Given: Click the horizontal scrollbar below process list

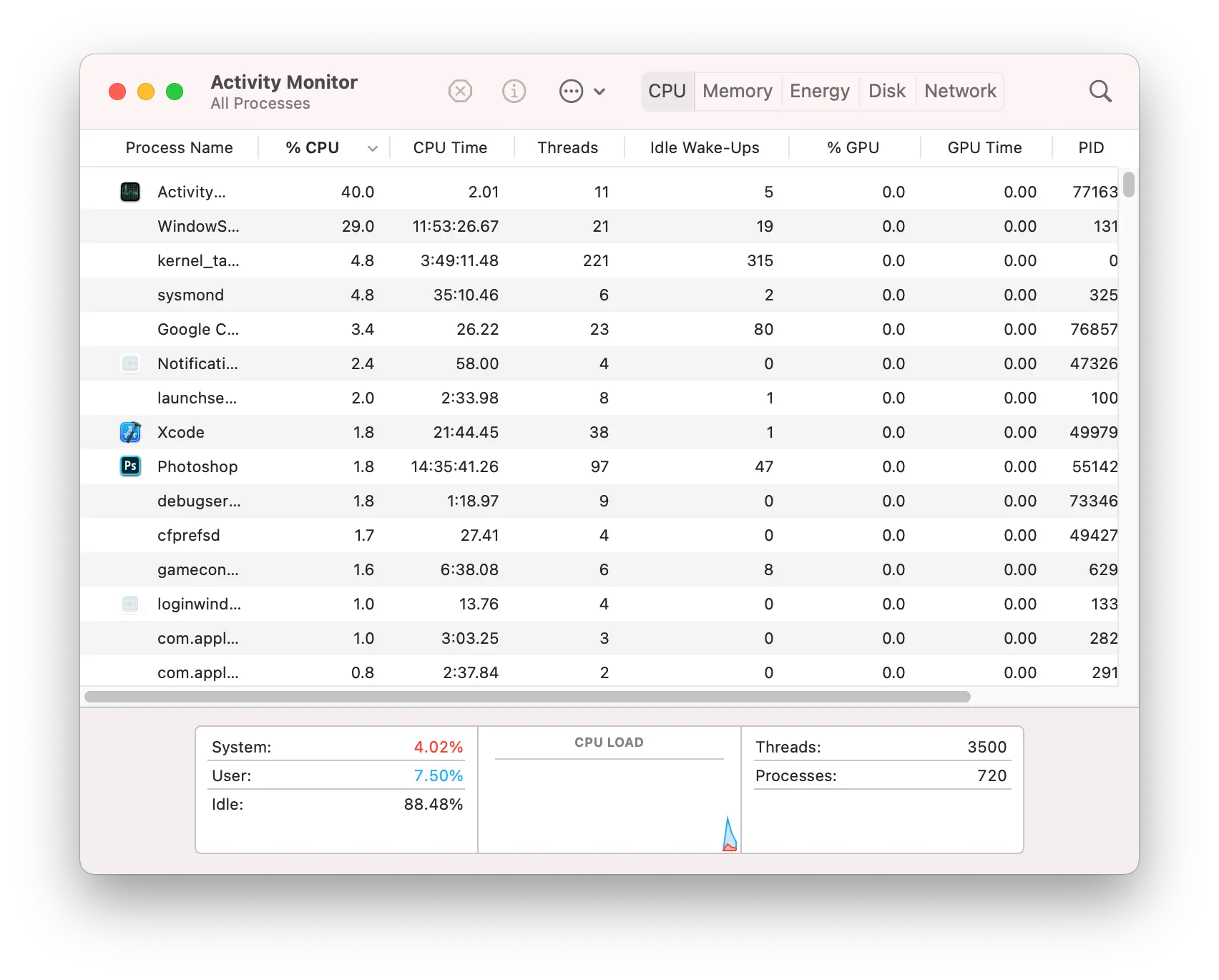Looking at the screenshot, I should 527,697.
